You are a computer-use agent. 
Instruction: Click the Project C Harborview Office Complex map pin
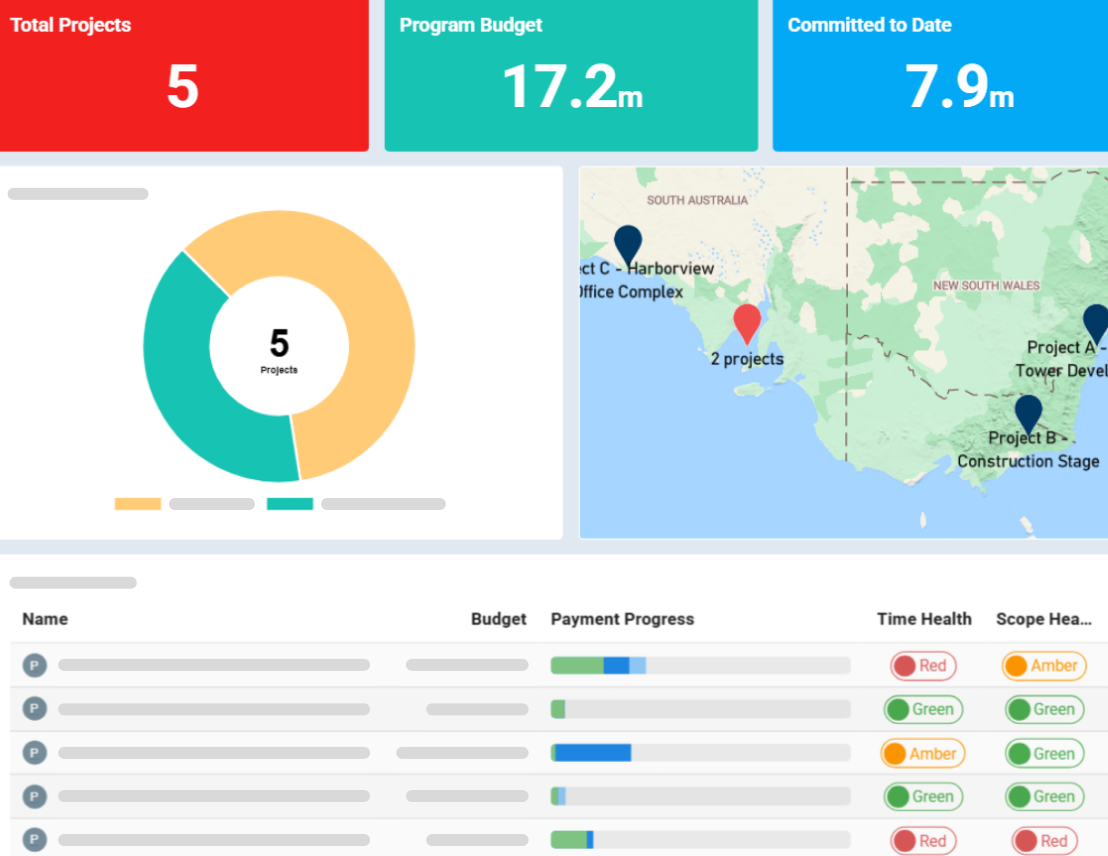tap(626, 245)
